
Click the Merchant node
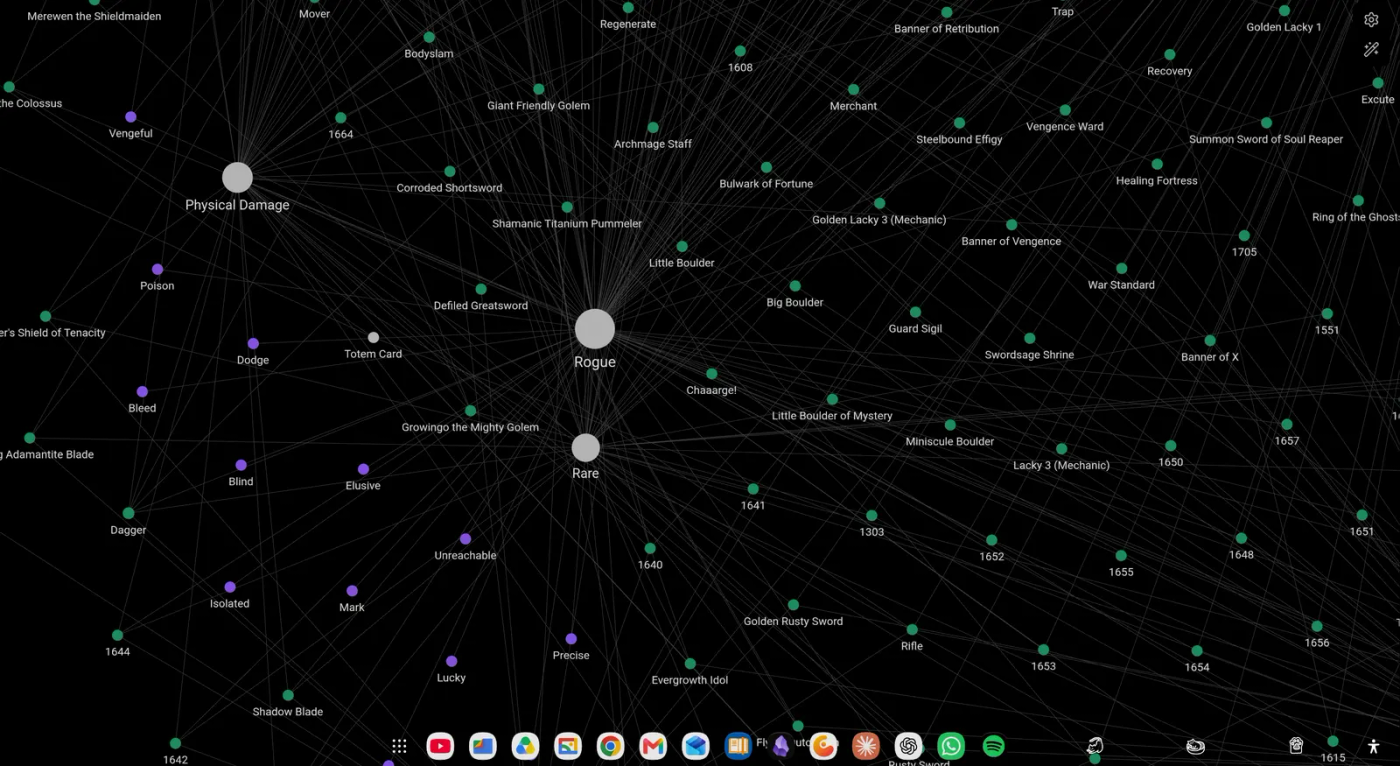click(853, 89)
